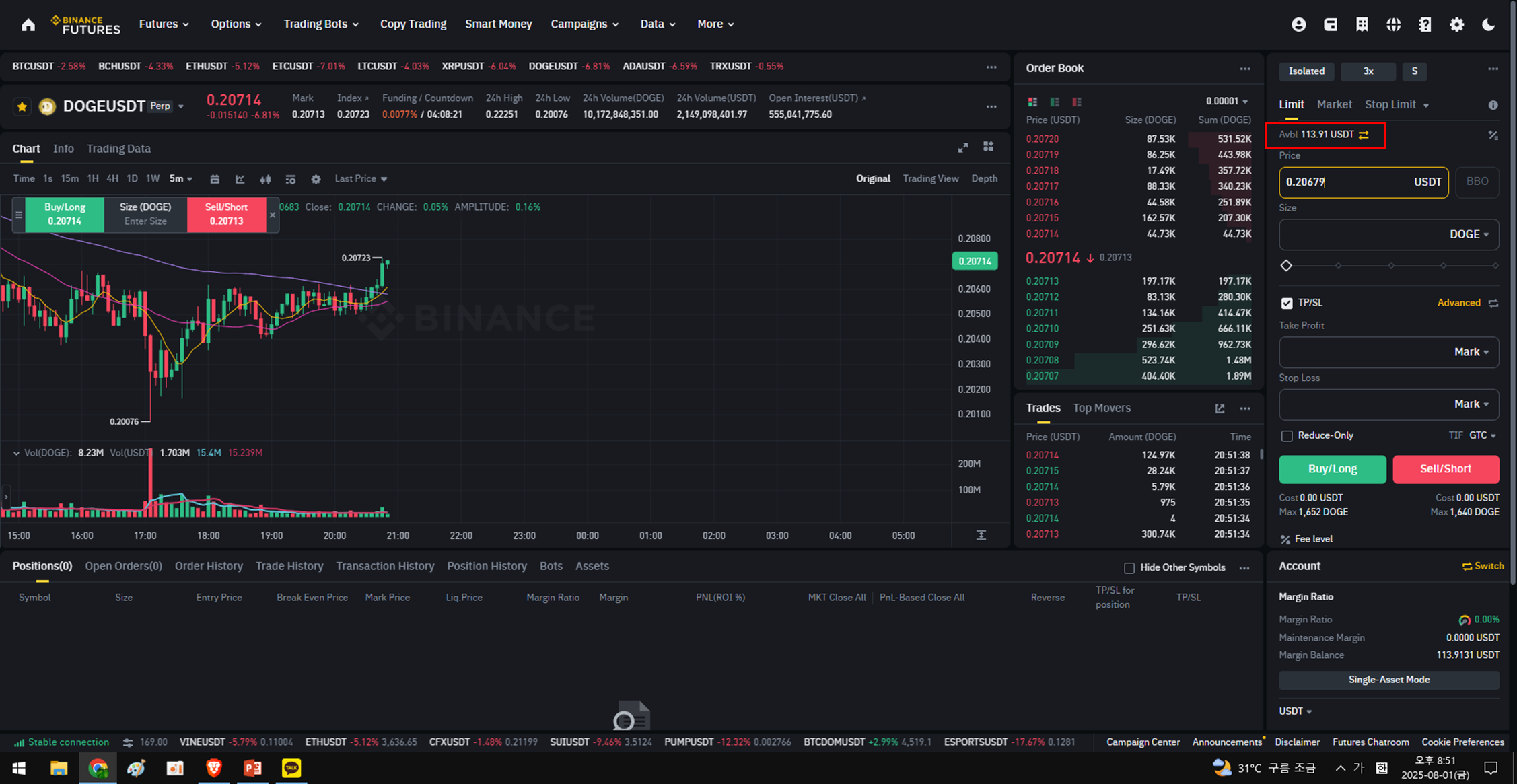Screen dimensions: 1517x784
Task: Enable the Reduce-Only checkbox
Action: coord(1287,436)
